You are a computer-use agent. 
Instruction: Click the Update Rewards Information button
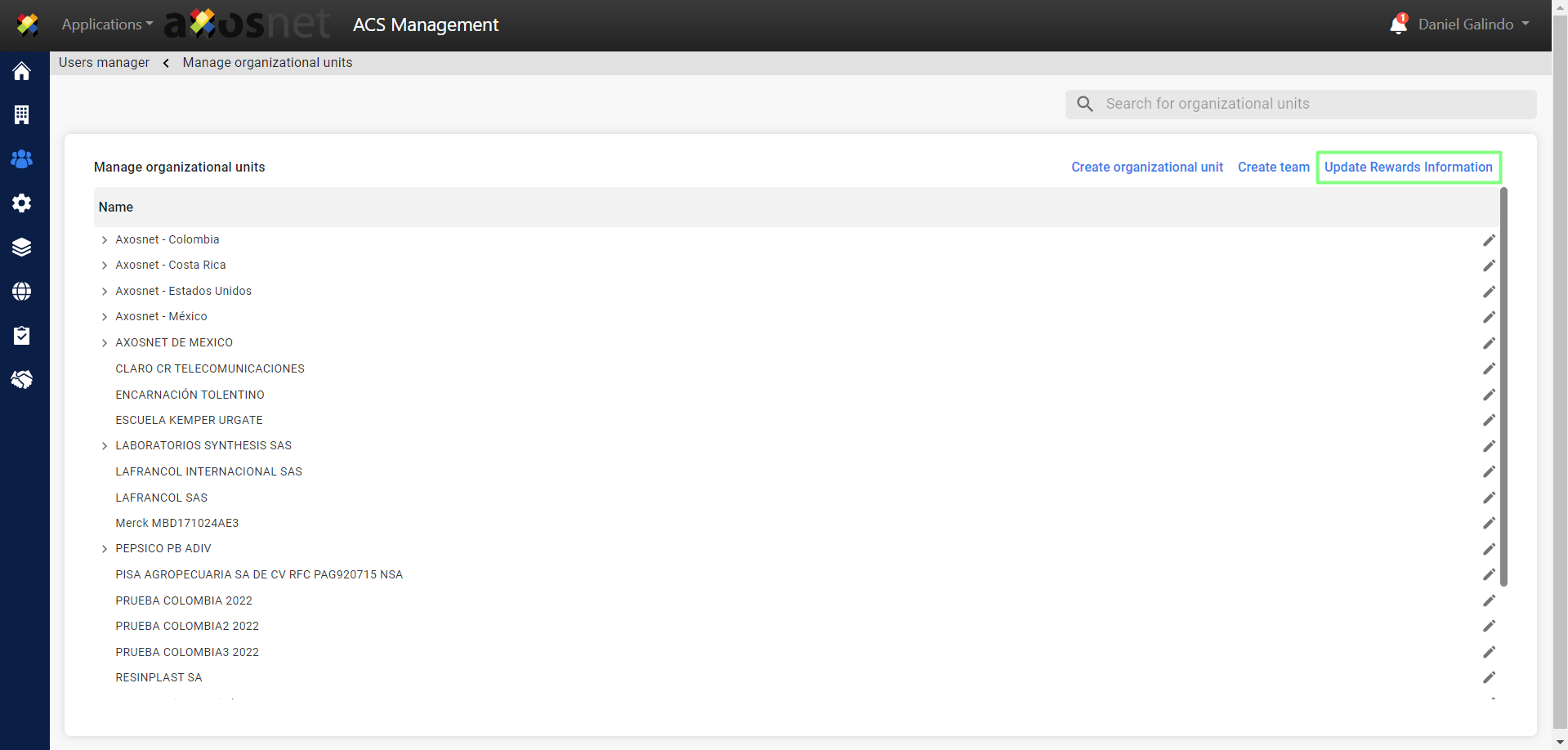click(1408, 167)
